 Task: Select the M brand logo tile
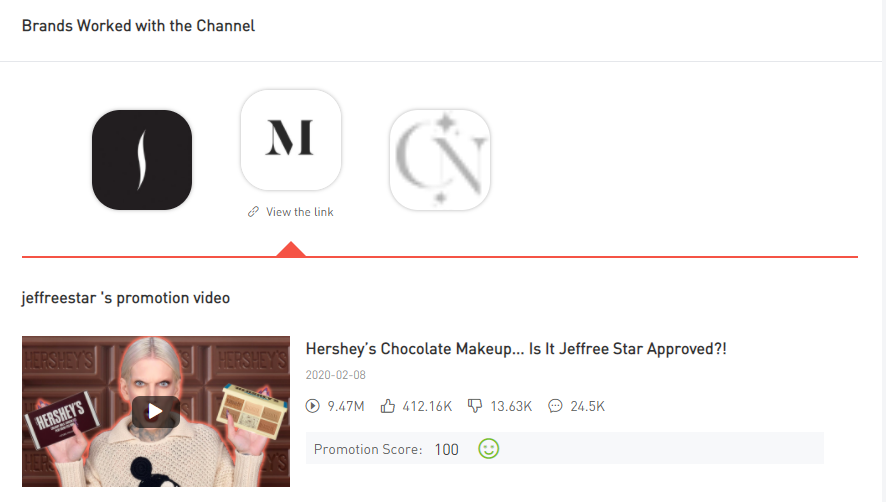click(x=291, y=140)
